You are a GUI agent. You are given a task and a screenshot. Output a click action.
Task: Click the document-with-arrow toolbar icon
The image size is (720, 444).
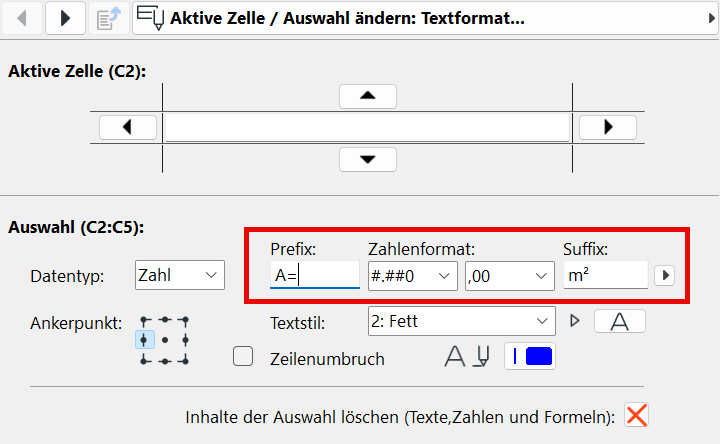[x=108, y=18]
